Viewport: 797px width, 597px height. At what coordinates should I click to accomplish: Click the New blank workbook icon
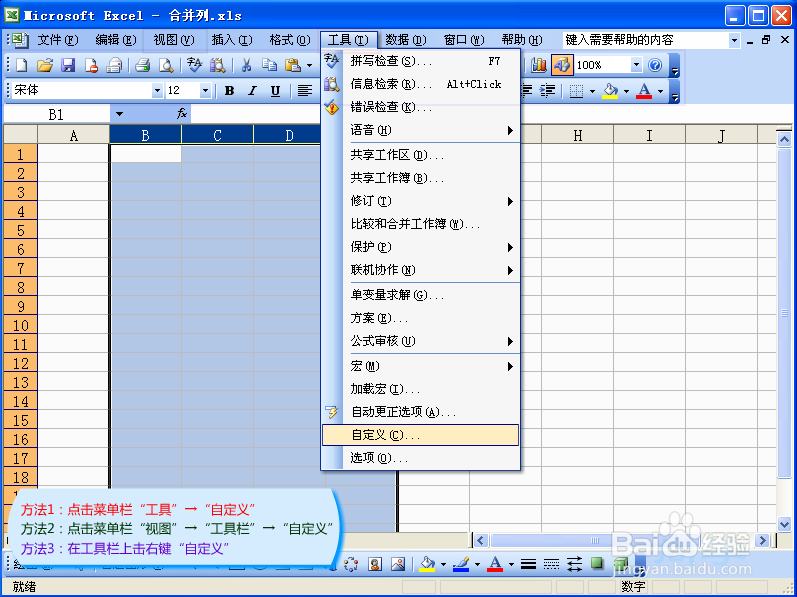(x=22, y=65)
